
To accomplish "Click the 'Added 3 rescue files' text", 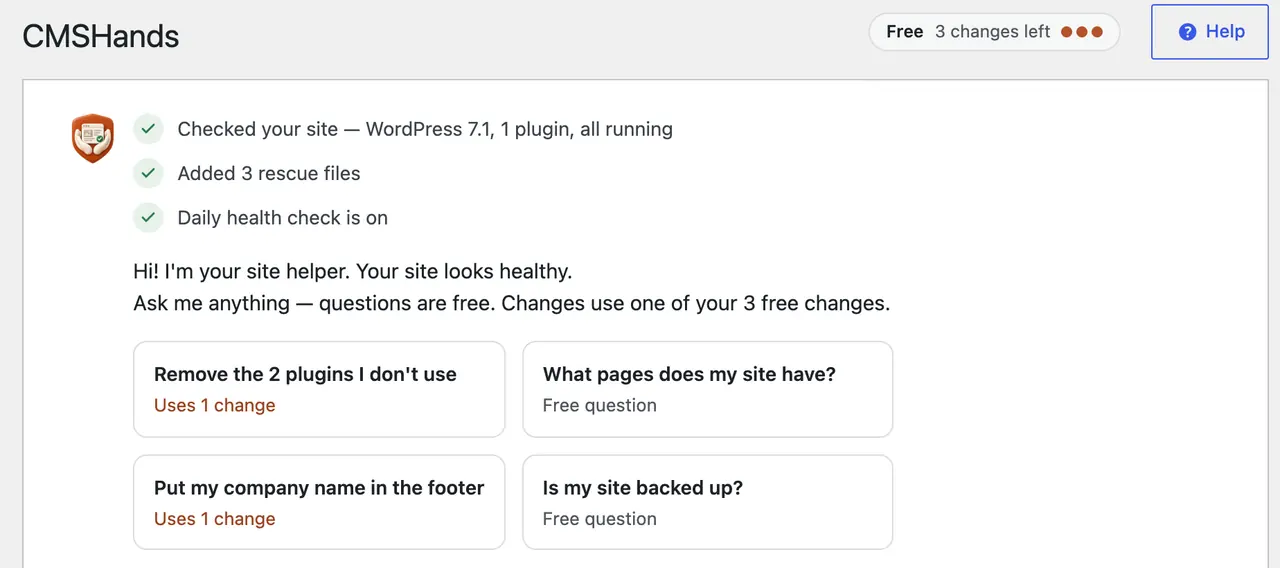I will pos(269,173).
